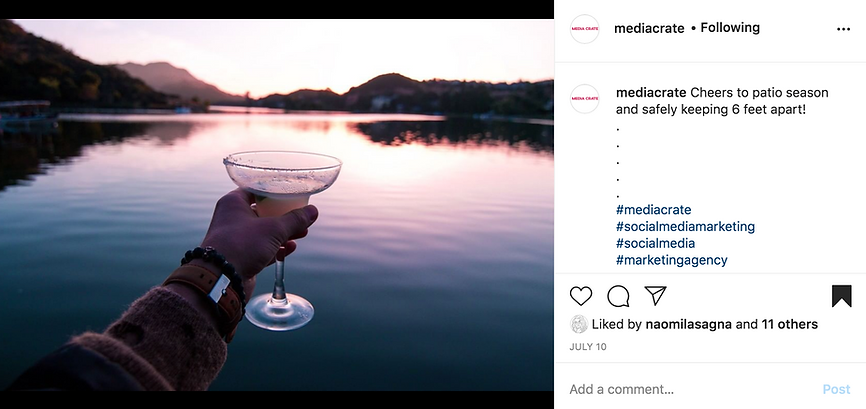Open the #socialmediamarketing hashtag
The image size is (866, 409).
[x=685, y=227]
